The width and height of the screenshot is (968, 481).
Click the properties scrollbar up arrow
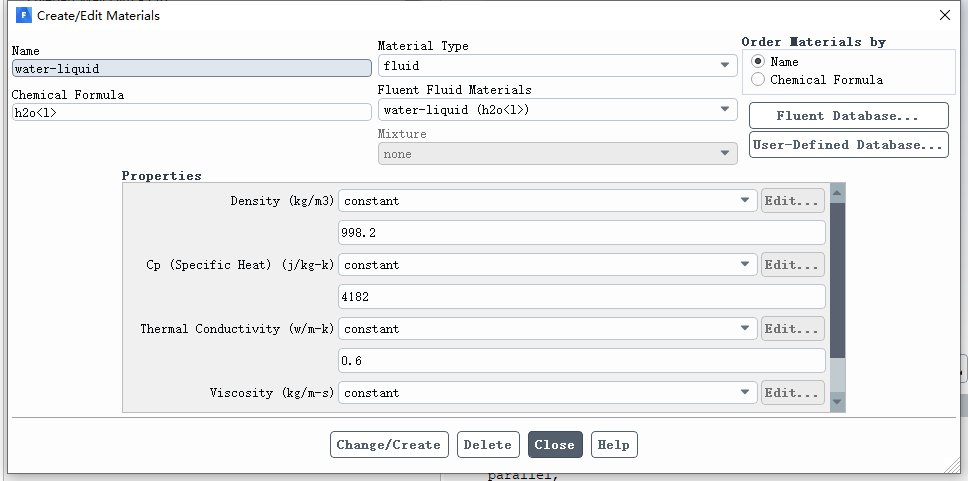837,193
